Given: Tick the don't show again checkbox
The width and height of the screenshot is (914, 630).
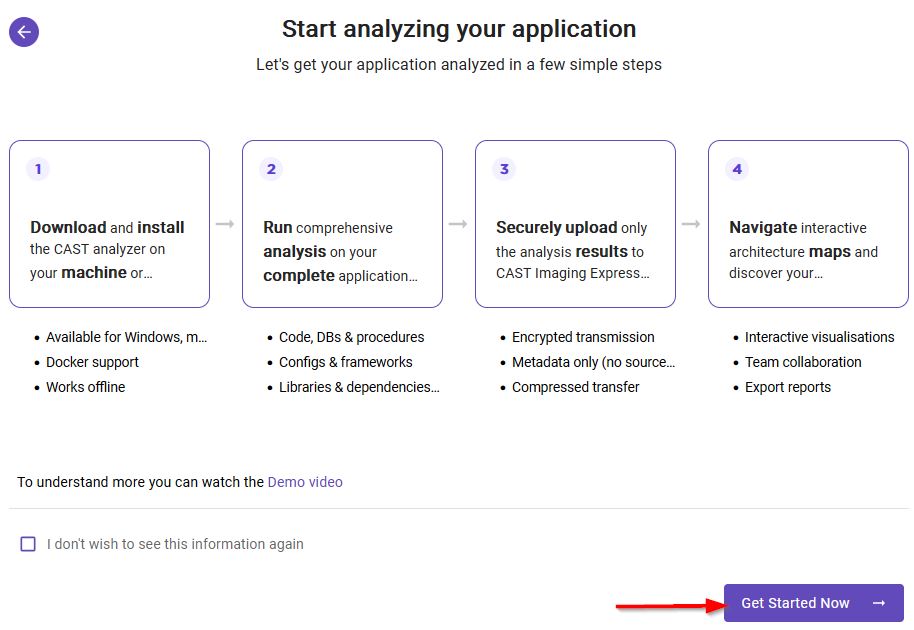Looking at the screenshot, I should click(x=28, y=544).
